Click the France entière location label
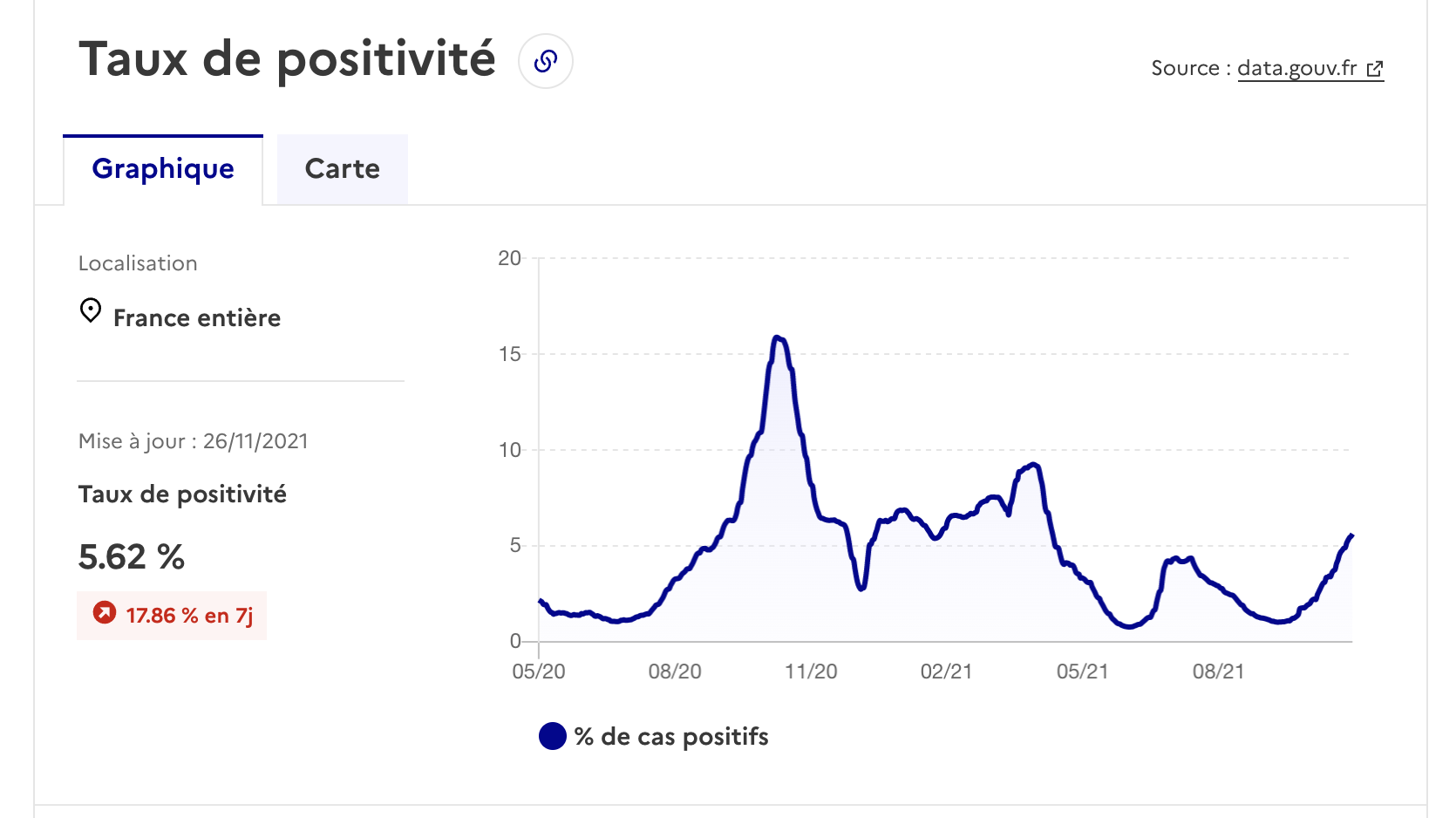The height and width of the screenshot is (818, 1456). (x=197, y=317)
